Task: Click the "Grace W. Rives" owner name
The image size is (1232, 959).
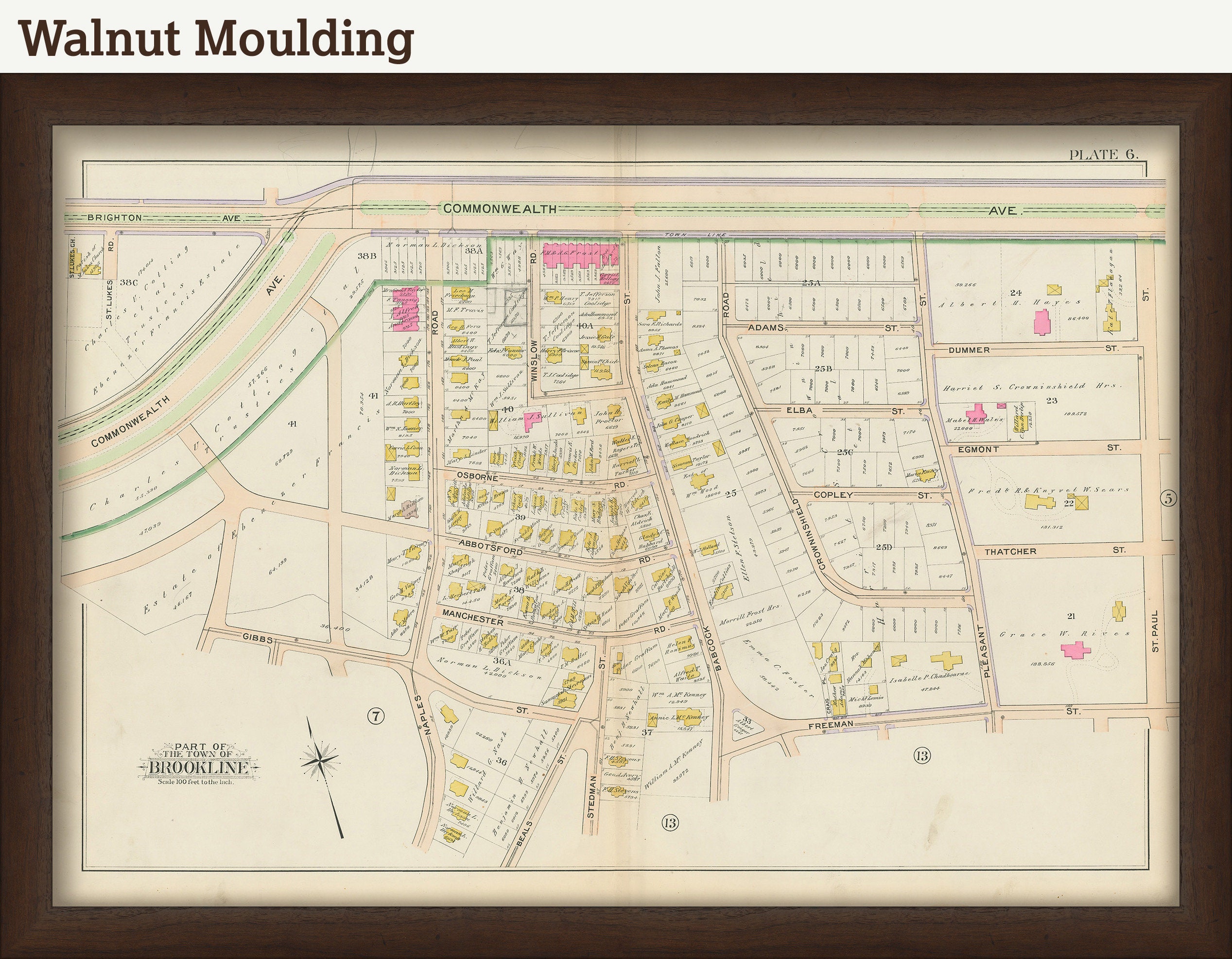Action: [x=1065, y=633]
